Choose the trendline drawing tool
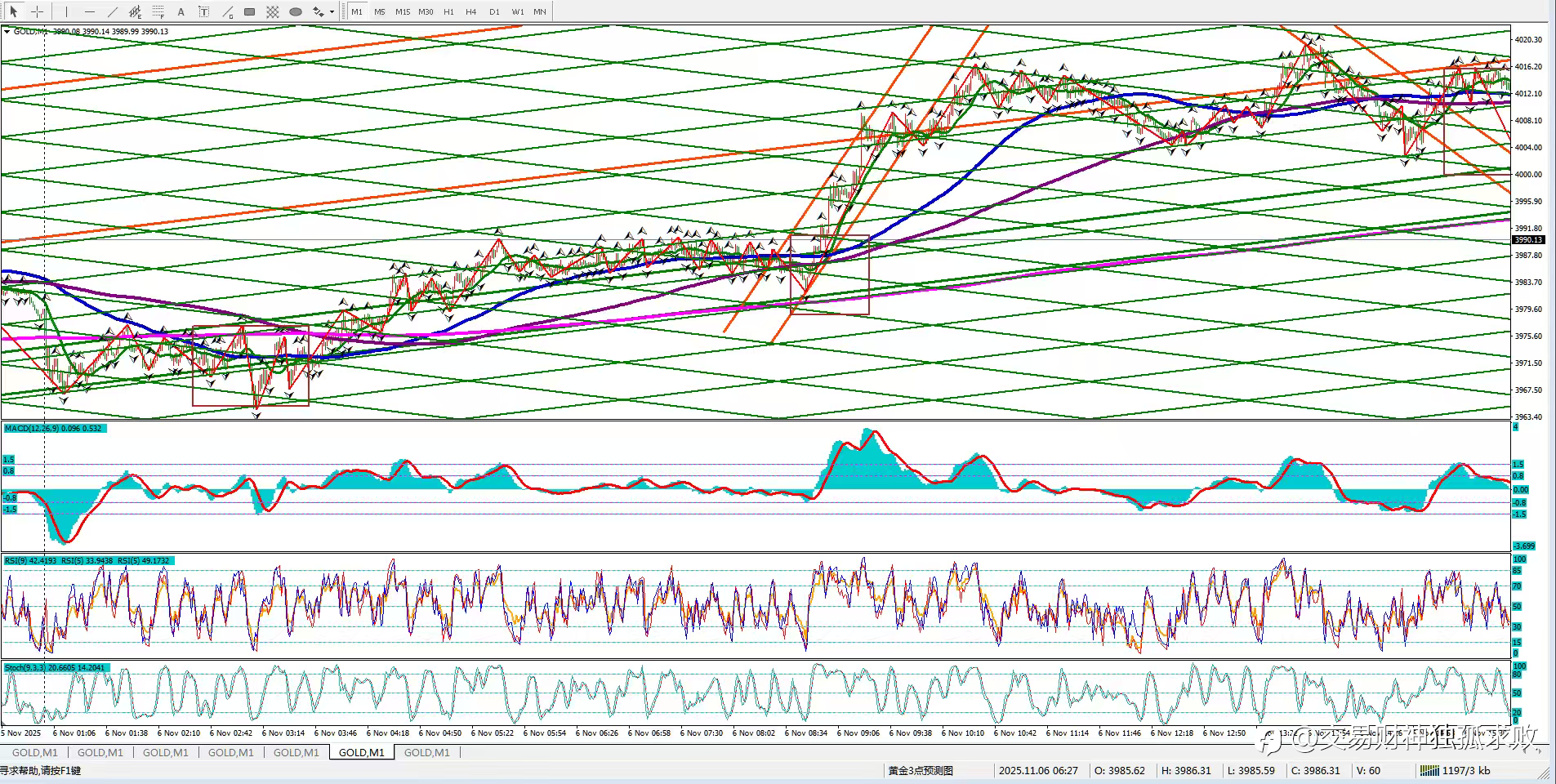This screenshot has width=1556, height=784. [x=113, y=11]
